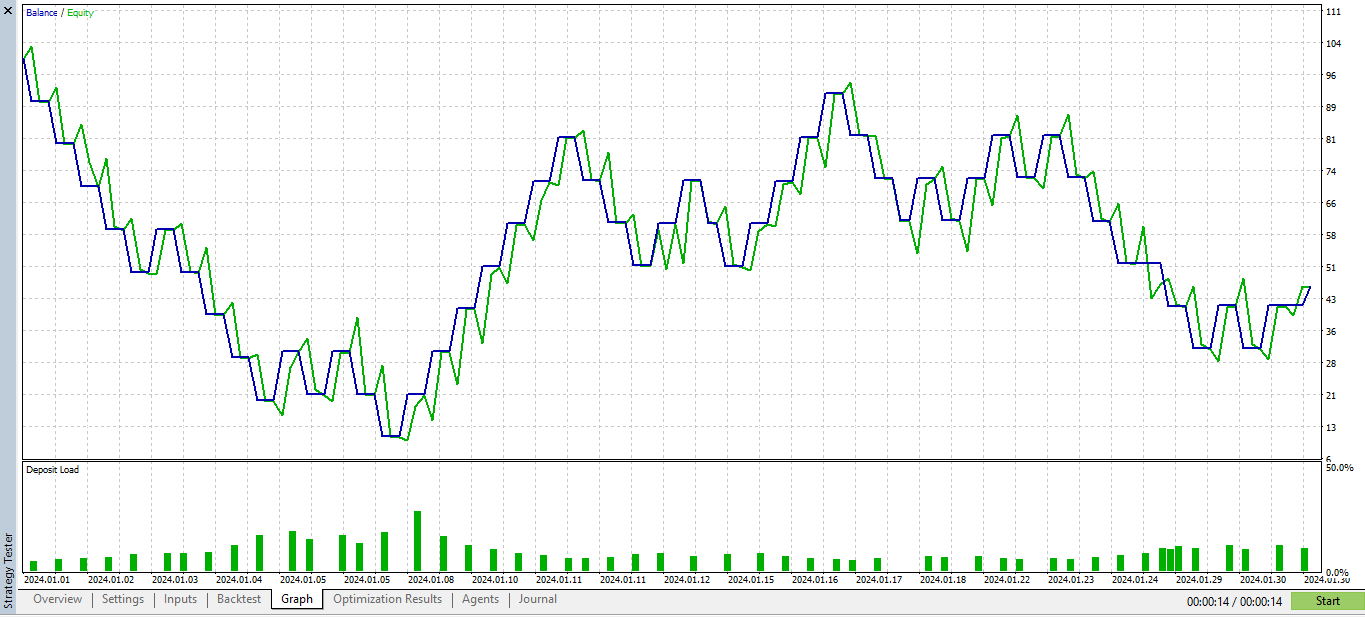This screenshot has height=617, width=1365.
Task: Close the Strategy Tester panel
Action: pyautogui.click(x=6, y=13)
